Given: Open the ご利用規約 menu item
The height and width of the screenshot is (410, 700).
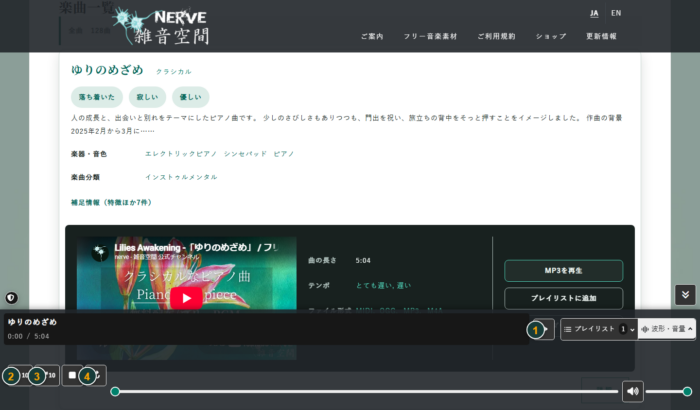Looking at the screenshot, I should pos(496,37).
